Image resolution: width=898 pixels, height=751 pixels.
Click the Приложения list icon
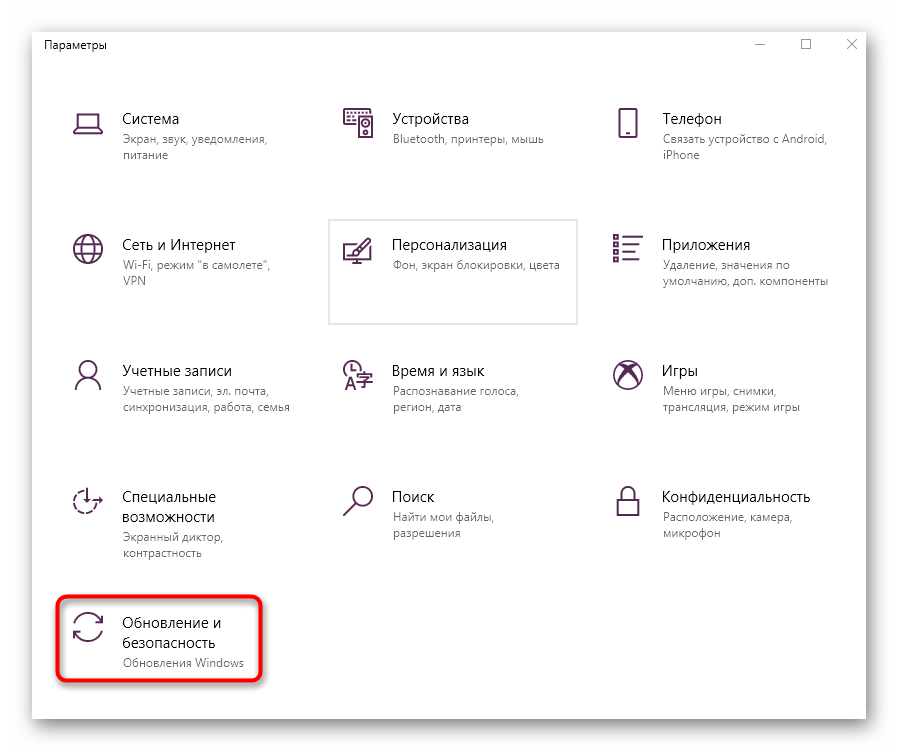627,249
